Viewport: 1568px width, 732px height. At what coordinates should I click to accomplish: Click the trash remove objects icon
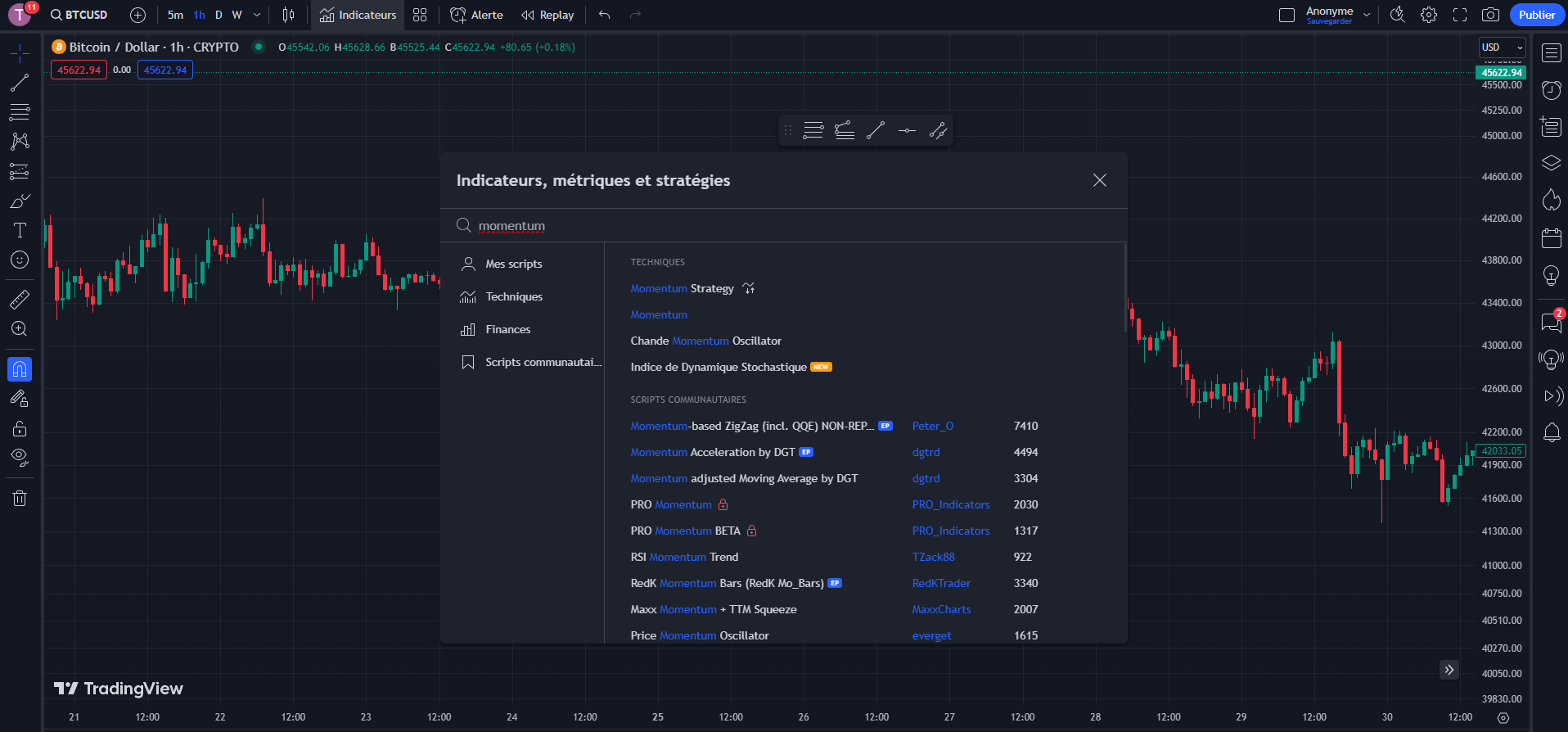click(x=20, y=498)
